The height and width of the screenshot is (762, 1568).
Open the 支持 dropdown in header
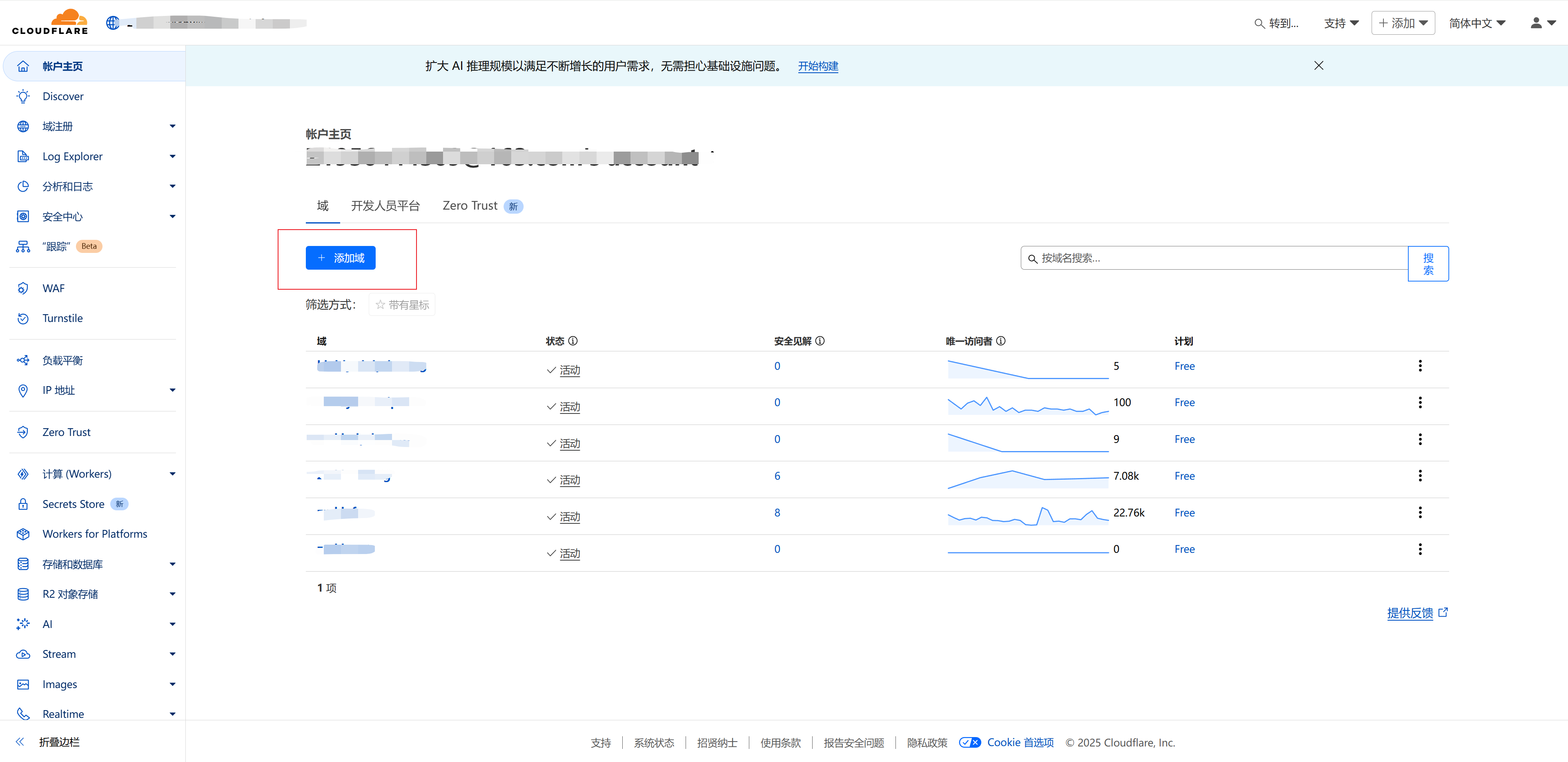(1341, 23)
